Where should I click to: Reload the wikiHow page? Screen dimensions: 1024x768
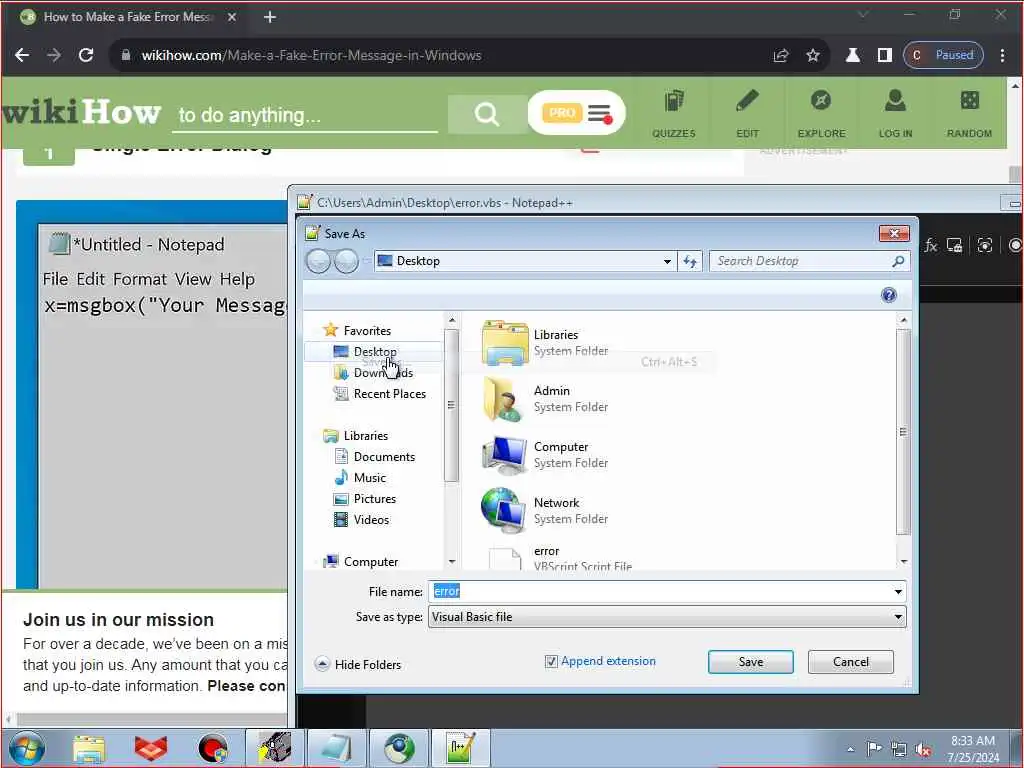pyautogui.click(x=86, y=56)
